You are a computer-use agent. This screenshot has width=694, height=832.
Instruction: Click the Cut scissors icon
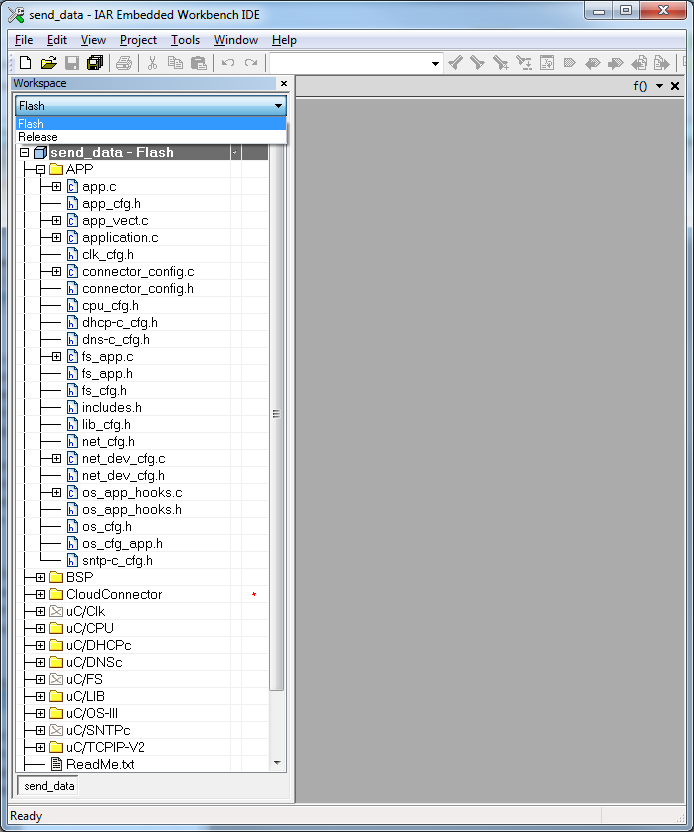[x=152, y=63]
